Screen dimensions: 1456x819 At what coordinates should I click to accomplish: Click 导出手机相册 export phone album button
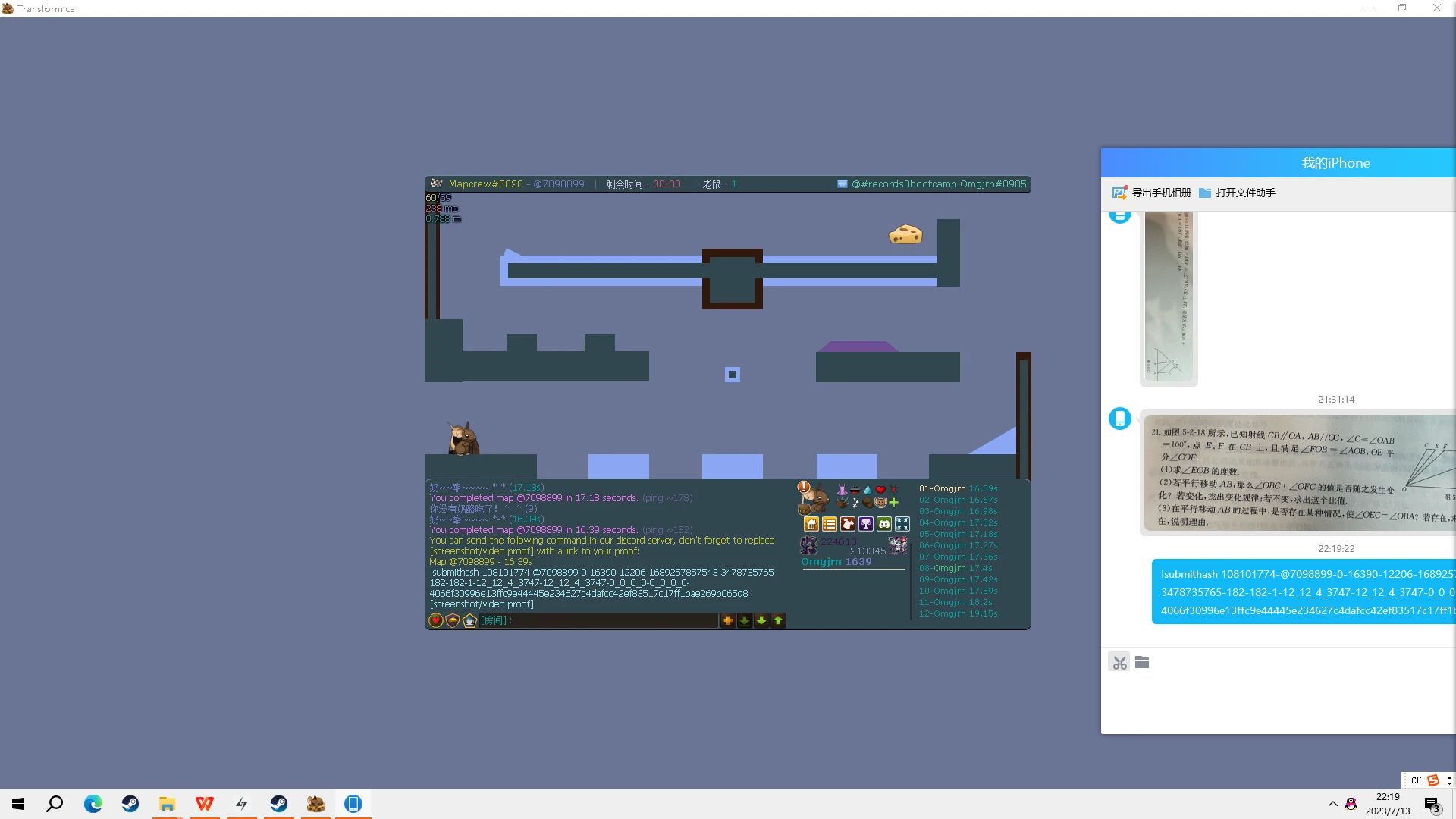pyautogui.click(x=1152, y=193)
